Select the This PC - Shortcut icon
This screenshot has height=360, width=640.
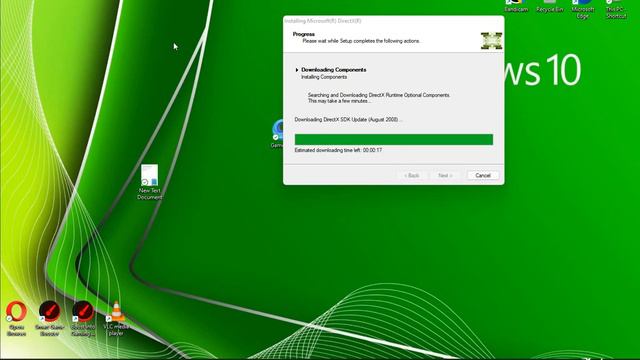tap(616, 9)
